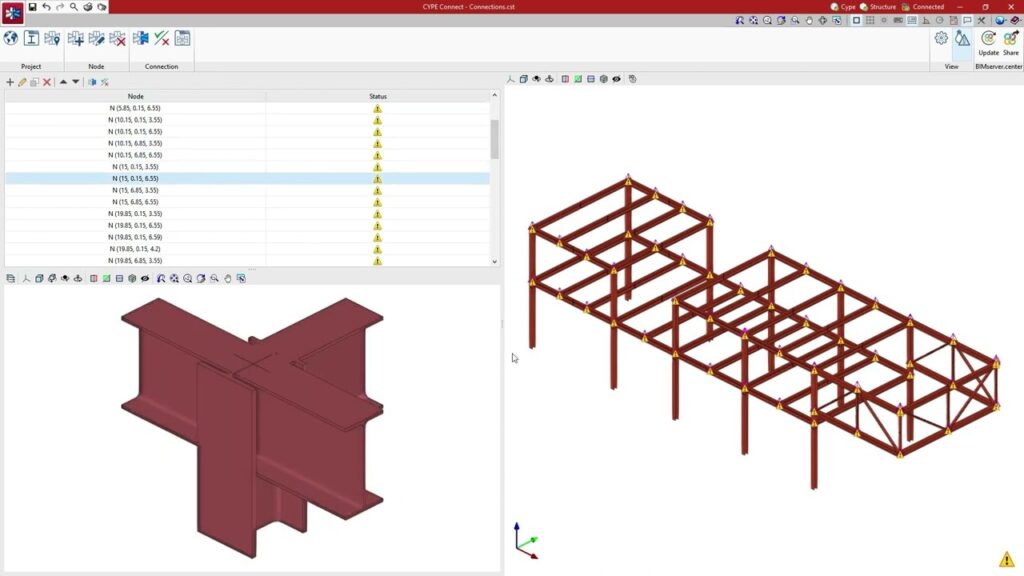The width and height of the screenshot is (1024, 576).
Task: Toggle the eye visibility icon in 3D view toolbar
Action: coord(616,79)
